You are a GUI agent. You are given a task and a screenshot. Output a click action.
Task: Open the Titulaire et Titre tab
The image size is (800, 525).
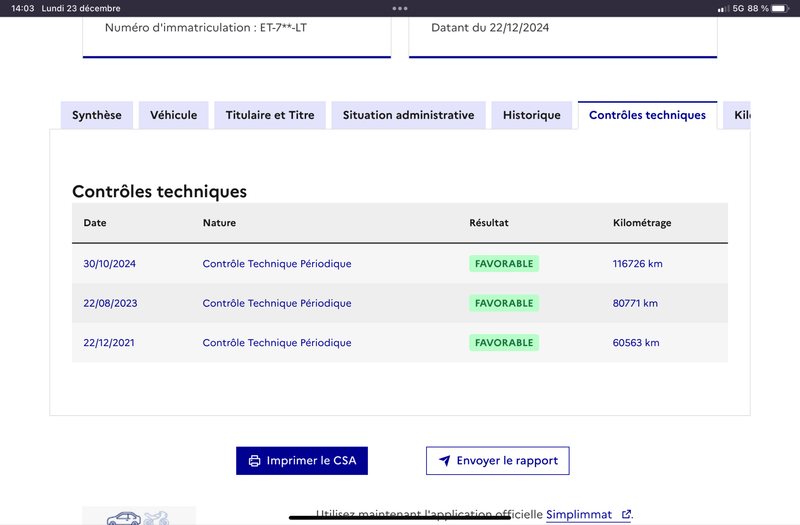pyautogui.click(x=270, y=115)
